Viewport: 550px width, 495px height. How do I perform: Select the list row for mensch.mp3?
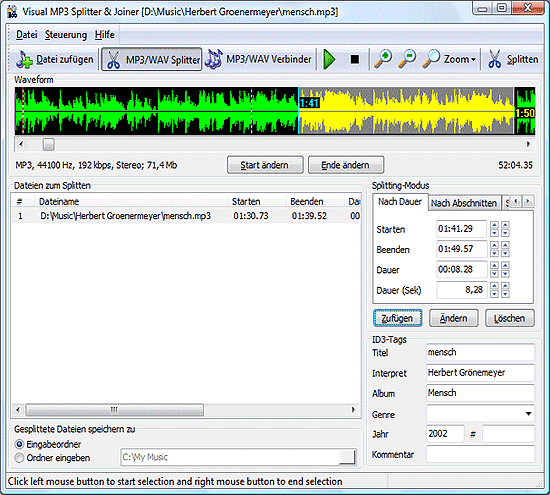(186, 216)
